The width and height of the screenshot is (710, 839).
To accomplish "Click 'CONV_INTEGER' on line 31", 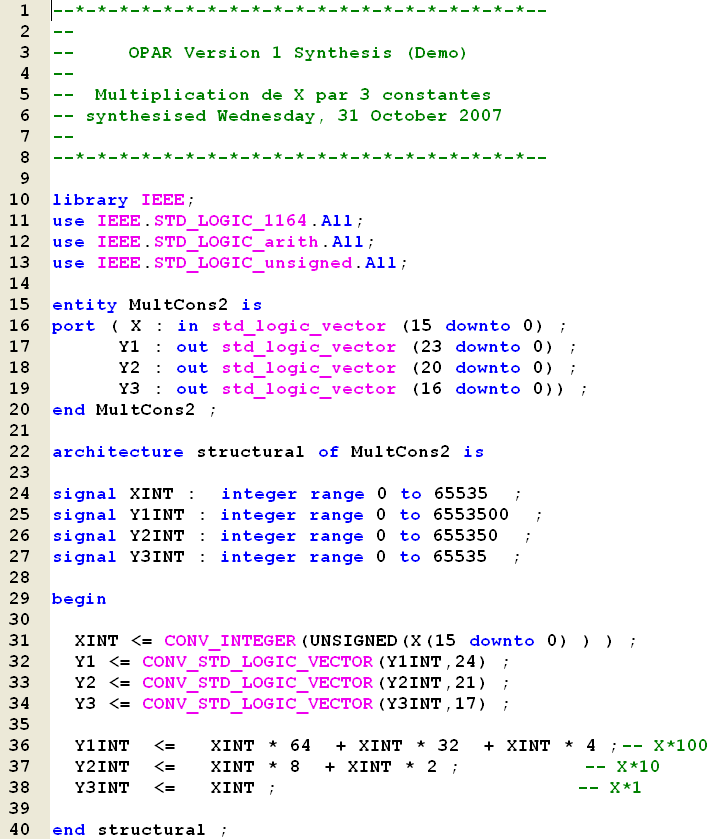I will point(230,640).
